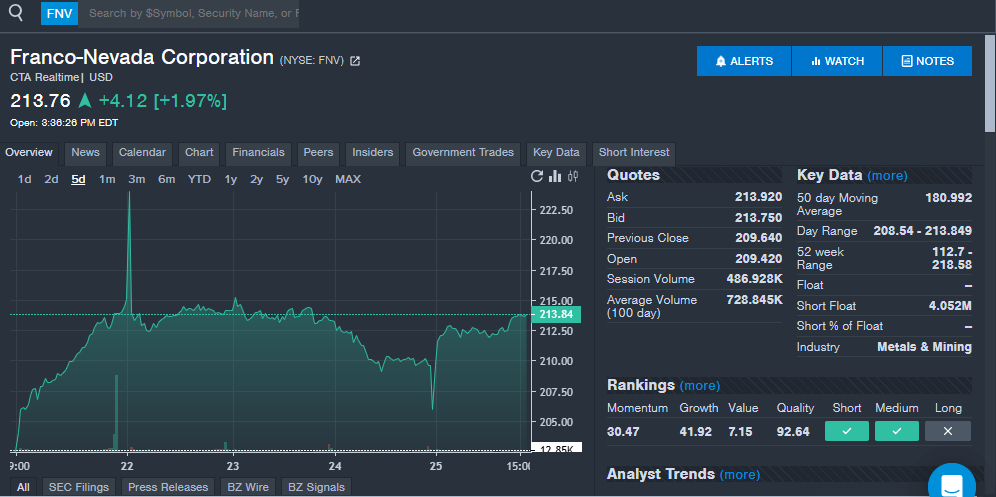Switch to the Financials tab
Screen dimensions: 996x497
point(258,153)
